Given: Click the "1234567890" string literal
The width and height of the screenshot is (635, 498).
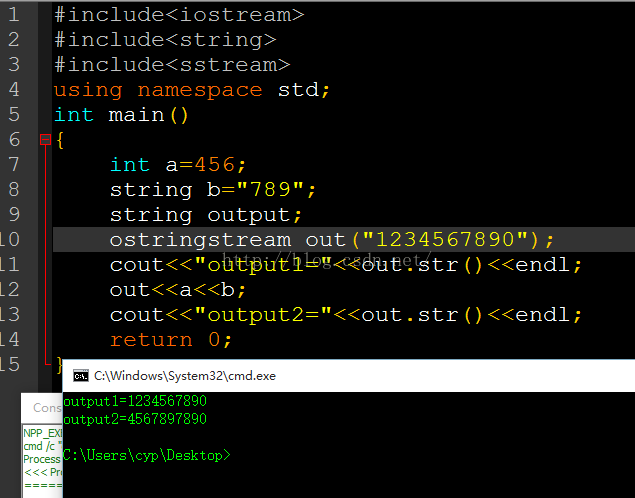Looking at the screenshot, I should (445, 240).
